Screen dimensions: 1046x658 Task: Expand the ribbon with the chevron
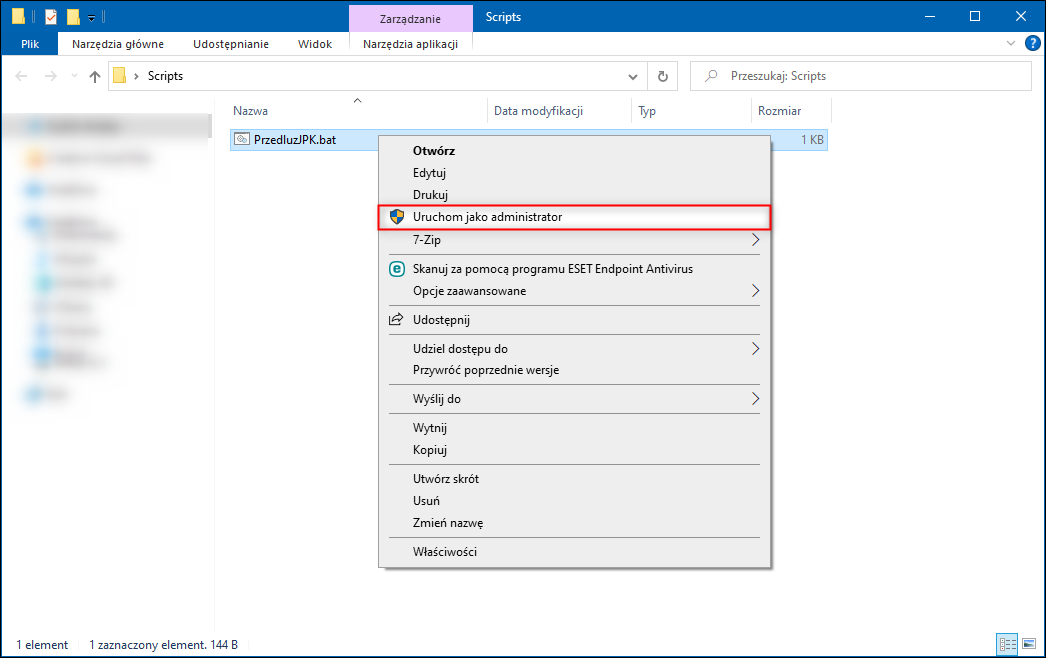tap(1010, 44)
